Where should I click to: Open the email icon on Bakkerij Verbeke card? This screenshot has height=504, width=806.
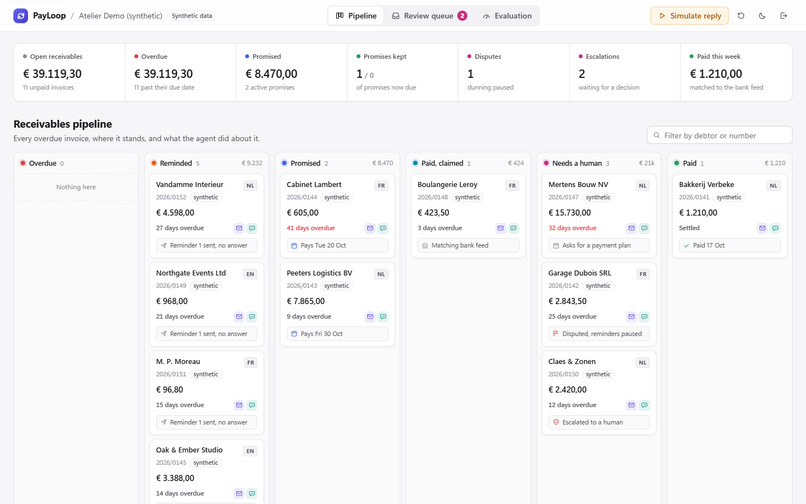click(762, 228)
